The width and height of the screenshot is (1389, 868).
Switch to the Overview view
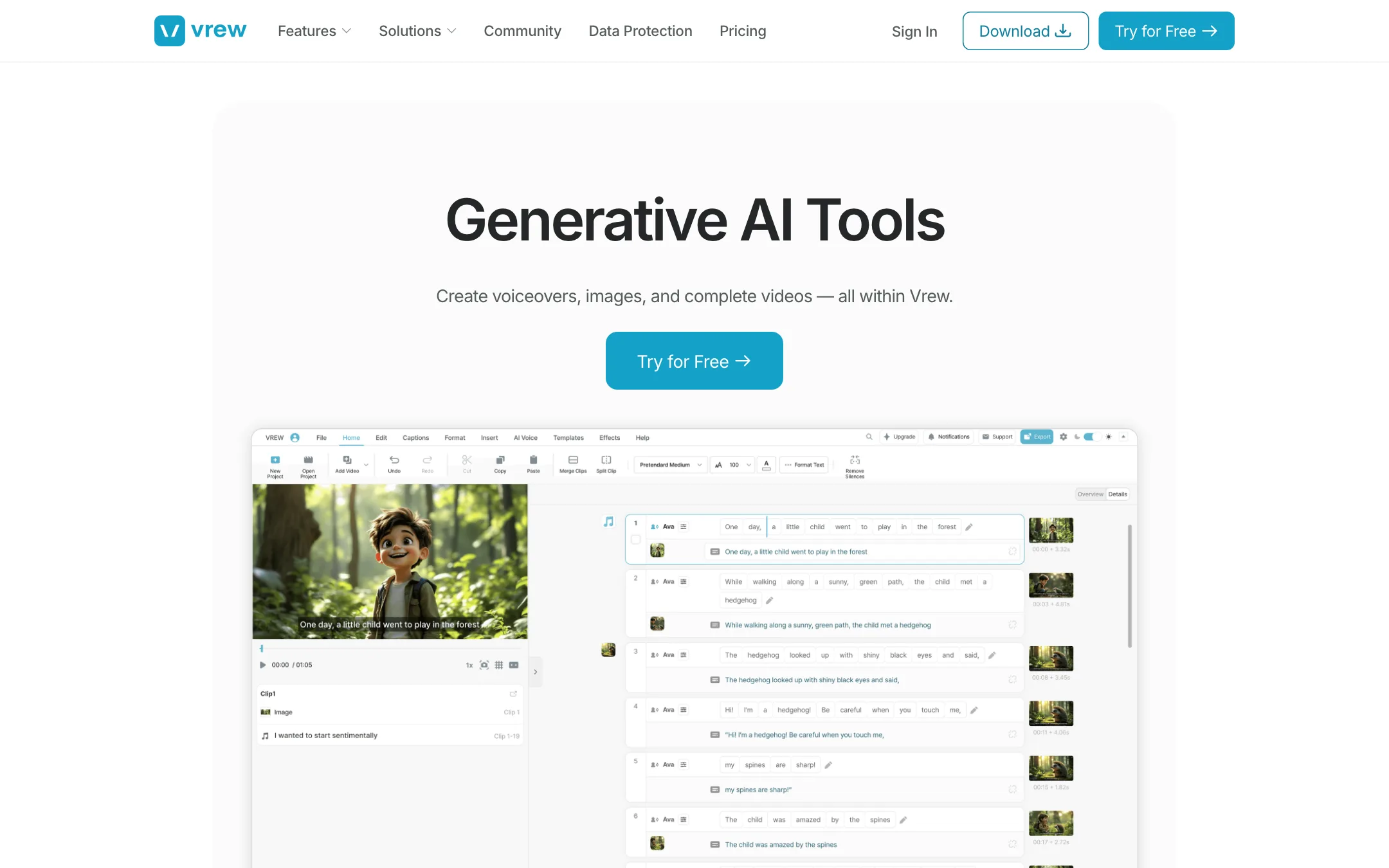1091,494
